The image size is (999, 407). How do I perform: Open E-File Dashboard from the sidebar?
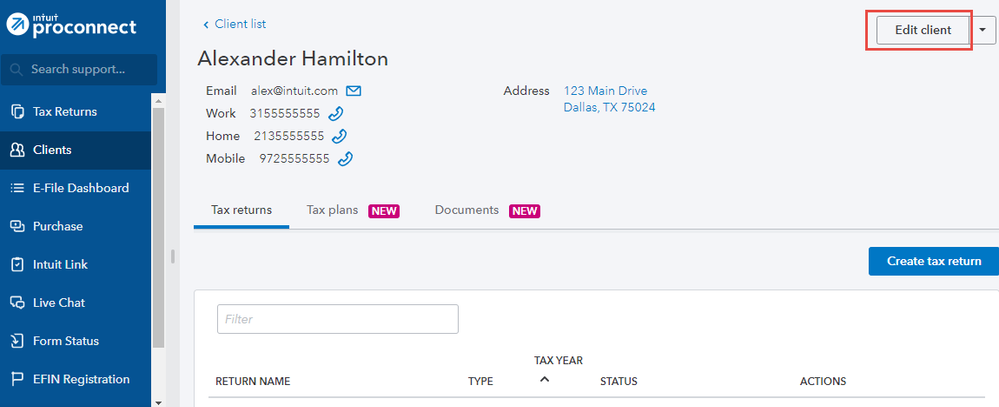point(80,188)
